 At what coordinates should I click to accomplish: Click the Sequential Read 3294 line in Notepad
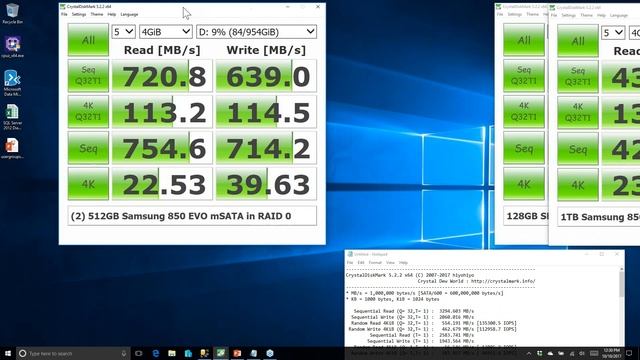tap(413, 311)
